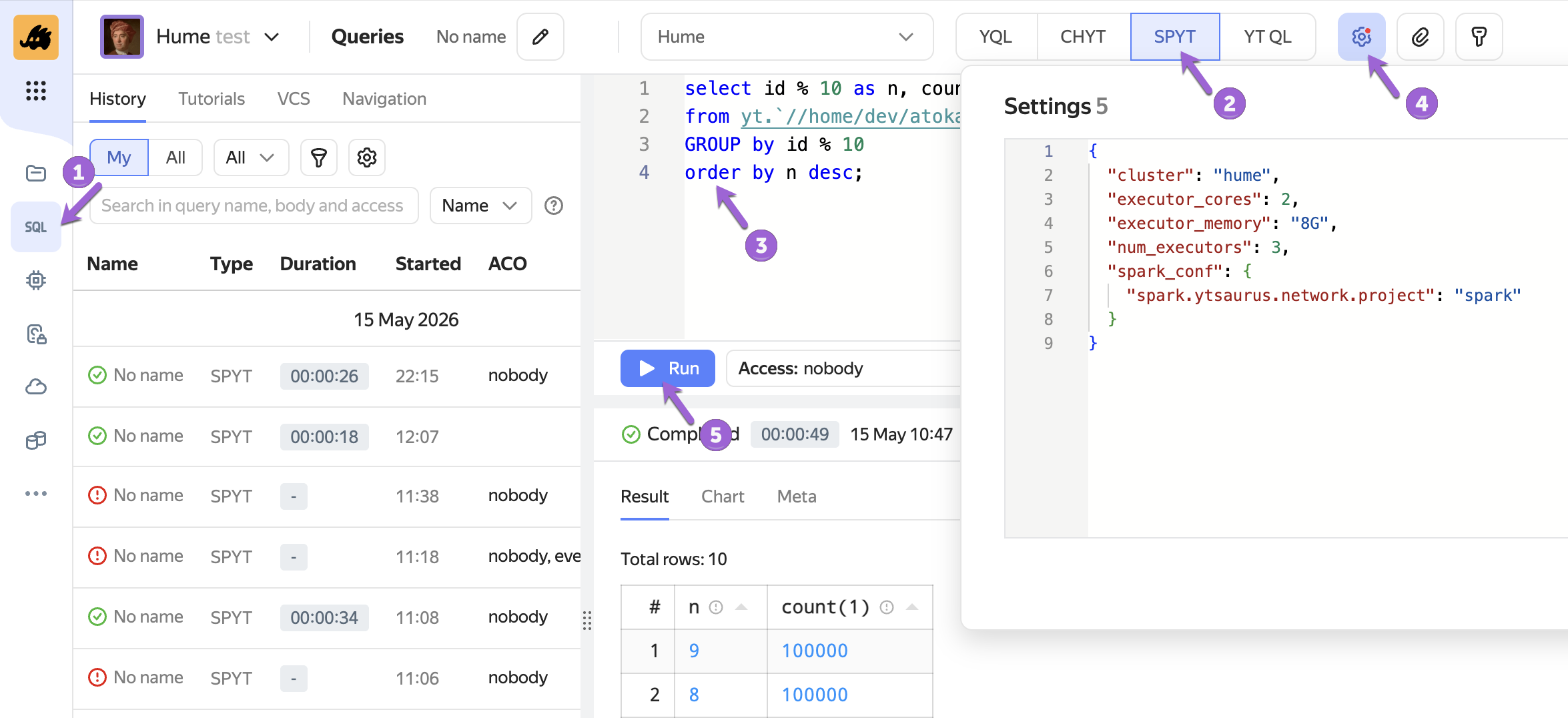The height and width of the screenshot is (718, 1568).
Task: Open the SQL queries sidebar icon
Action: click(x=36, y=227)
